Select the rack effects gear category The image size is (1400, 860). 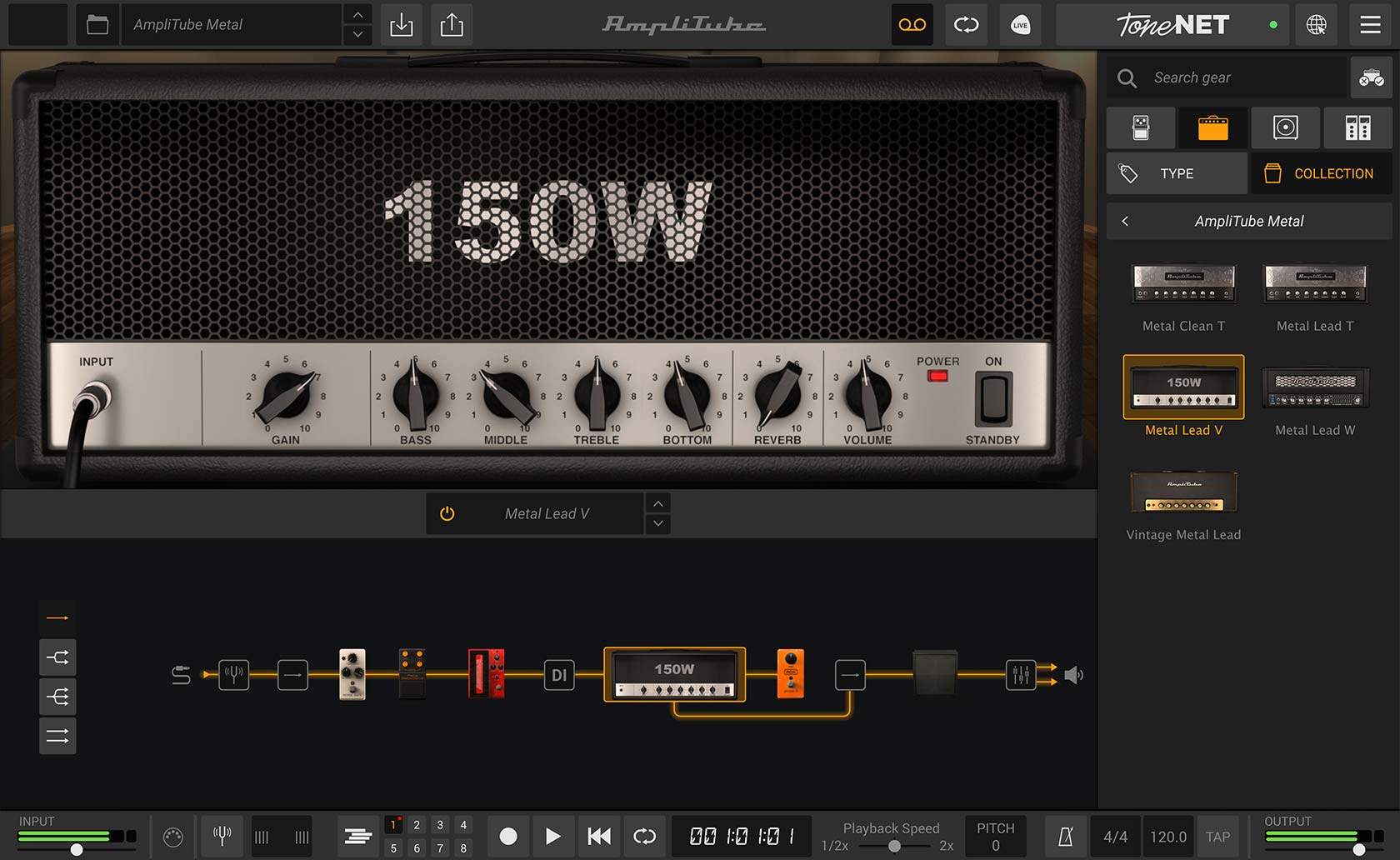pyautogui.click(x=1357, y=127)
